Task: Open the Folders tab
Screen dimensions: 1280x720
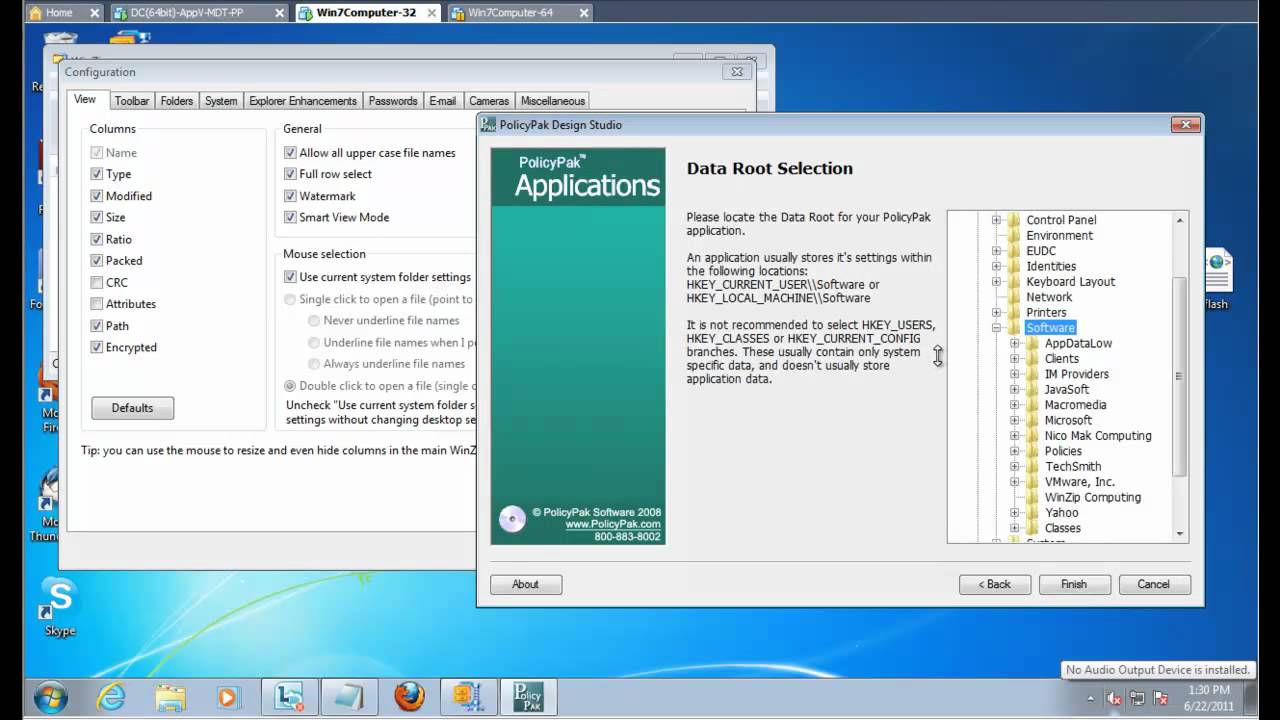Action: tap(177, 101)
